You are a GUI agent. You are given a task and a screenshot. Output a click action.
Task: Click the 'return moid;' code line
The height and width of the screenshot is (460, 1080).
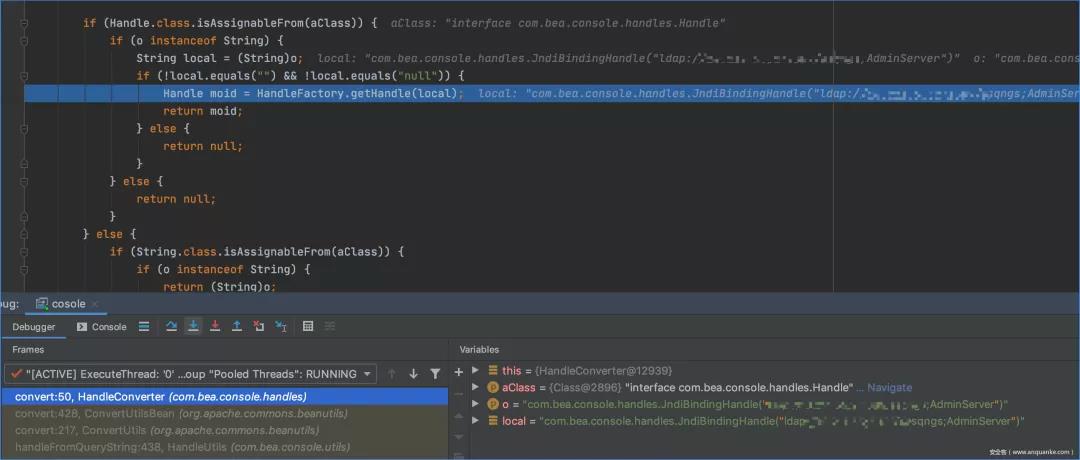click(x=203, y=111)
